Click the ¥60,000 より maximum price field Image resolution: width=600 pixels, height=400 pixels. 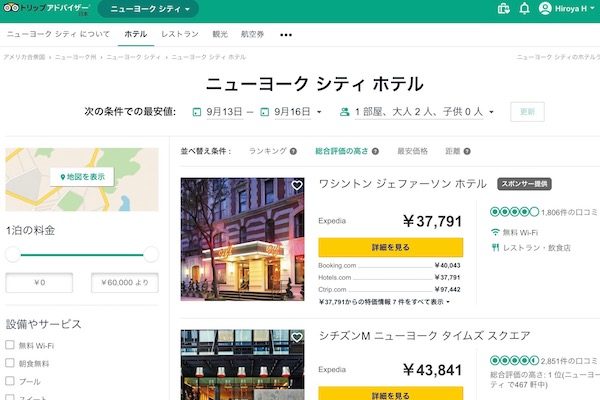[125, 282]
